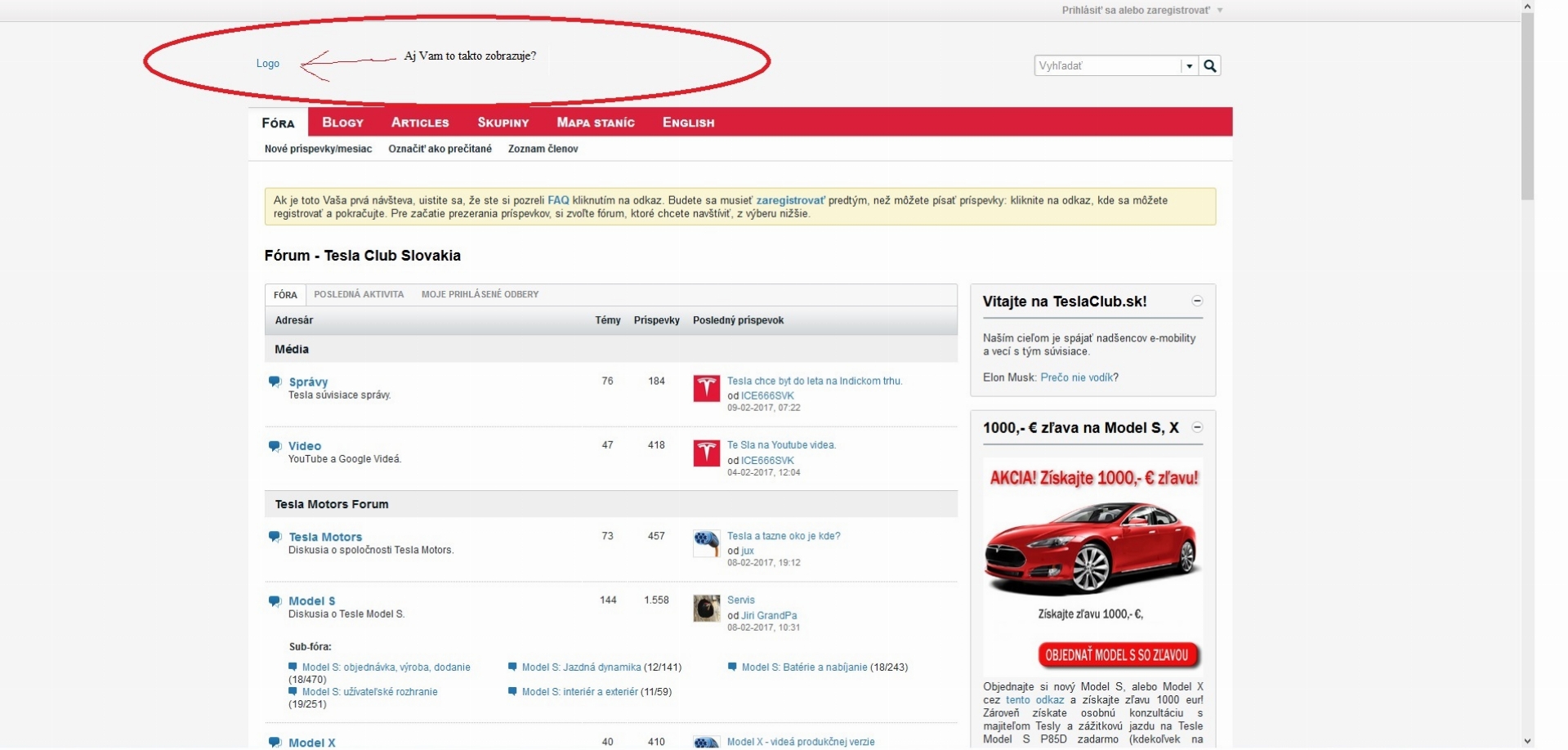
Task: Open the Skupiny navigation tab
Action: click(x=503, y=123)
